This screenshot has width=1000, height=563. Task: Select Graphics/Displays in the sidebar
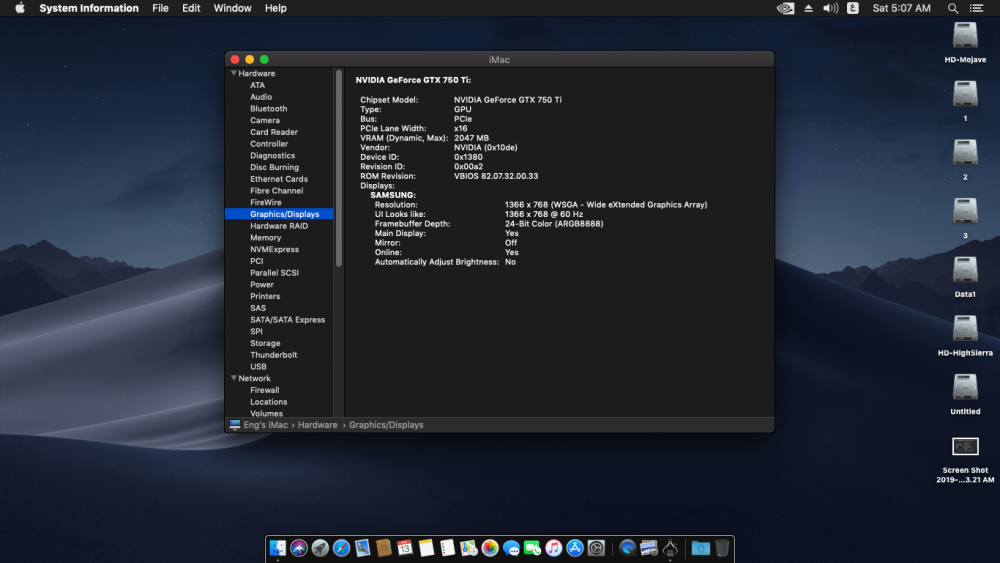(279, 214)
